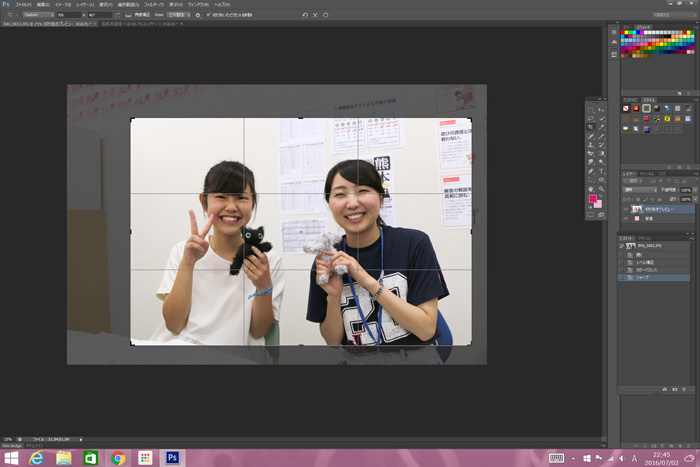This screenshot has height=467, width=700.
Task: Open the crop aspect ratio preset dropdown
Action: click(x=38, y=16)
